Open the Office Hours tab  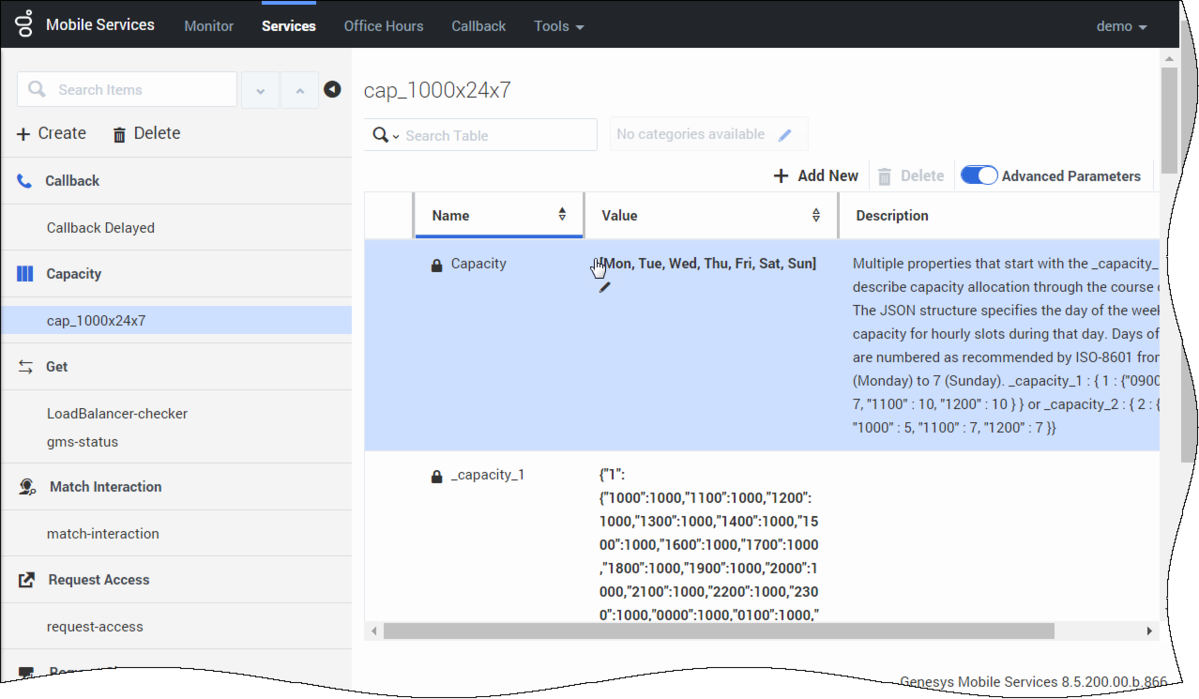383,26
